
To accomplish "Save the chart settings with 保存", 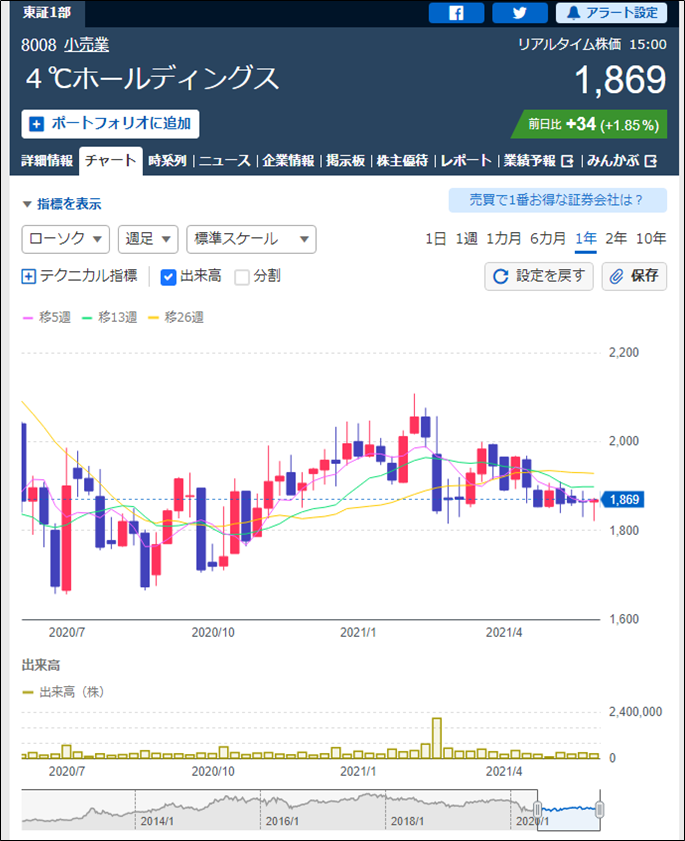I will [x=634, y=276].
